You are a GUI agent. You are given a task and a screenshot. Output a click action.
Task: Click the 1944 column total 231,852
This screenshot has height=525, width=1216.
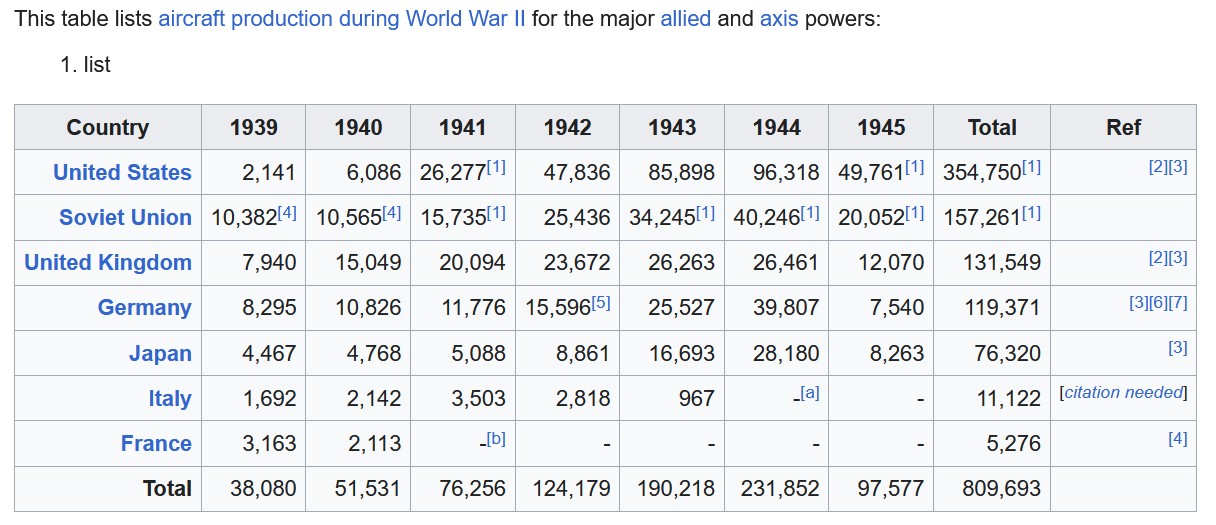(x=781, y=488)
